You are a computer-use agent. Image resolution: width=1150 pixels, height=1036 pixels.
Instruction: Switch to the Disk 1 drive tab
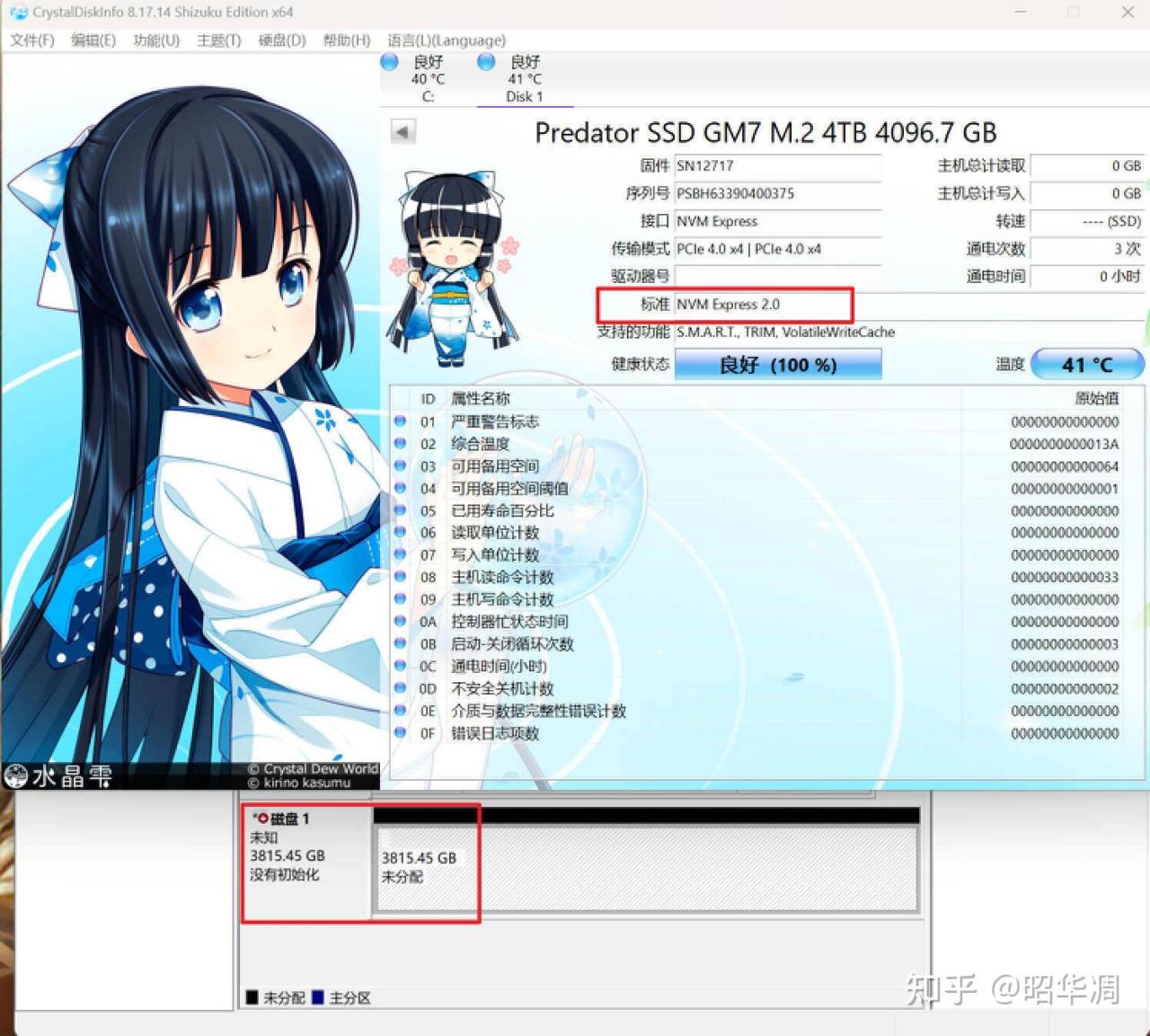click(x=525, y=79)
